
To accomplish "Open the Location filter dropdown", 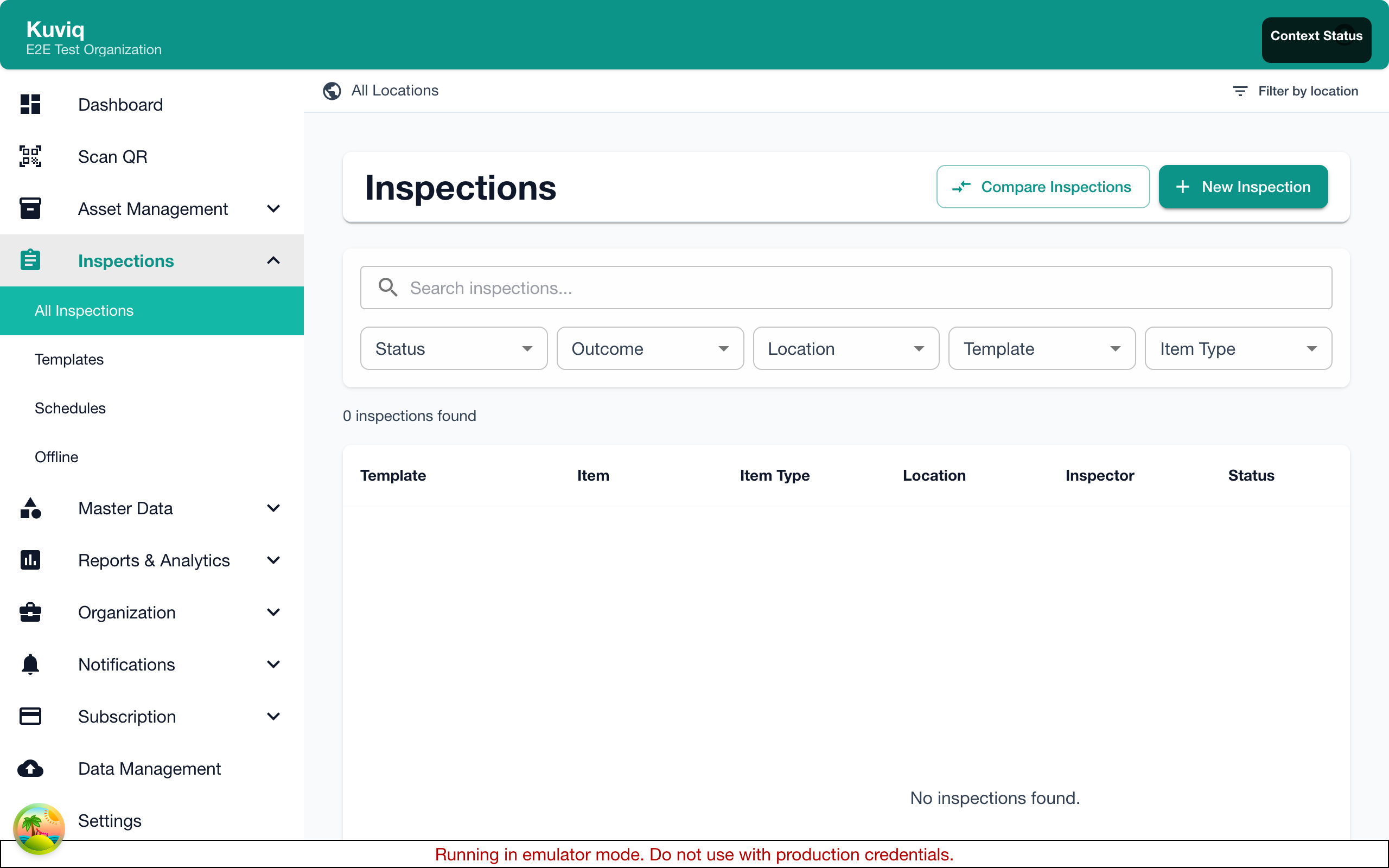I will click(x=846, y=348).
